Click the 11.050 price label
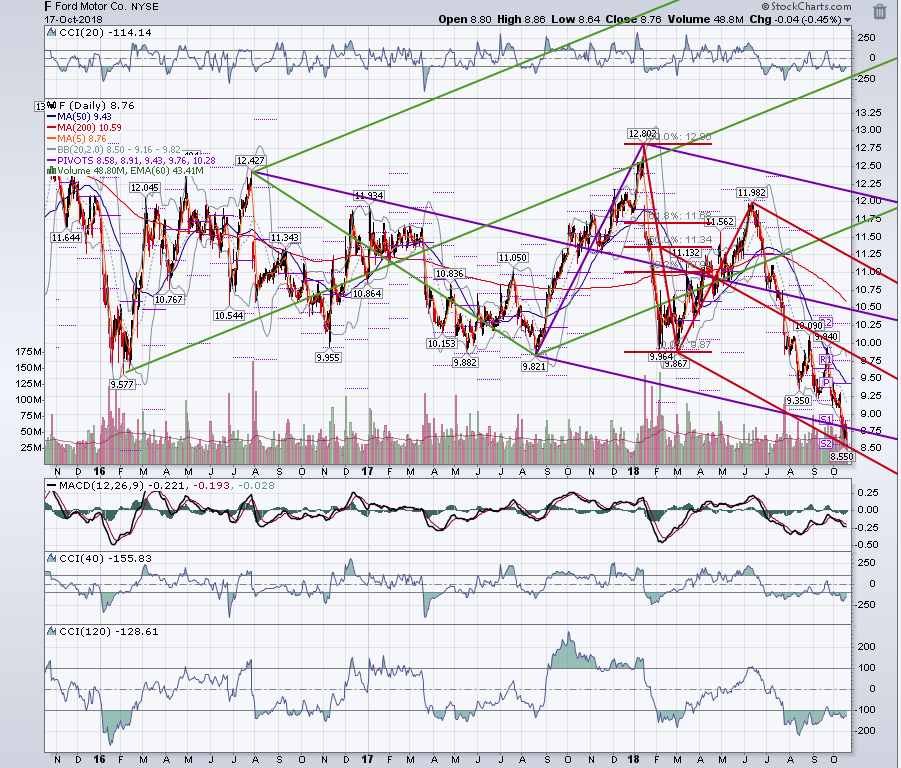The width and height of the screenshot is (901, 768). pyautogui.click(x=513, y=258)
